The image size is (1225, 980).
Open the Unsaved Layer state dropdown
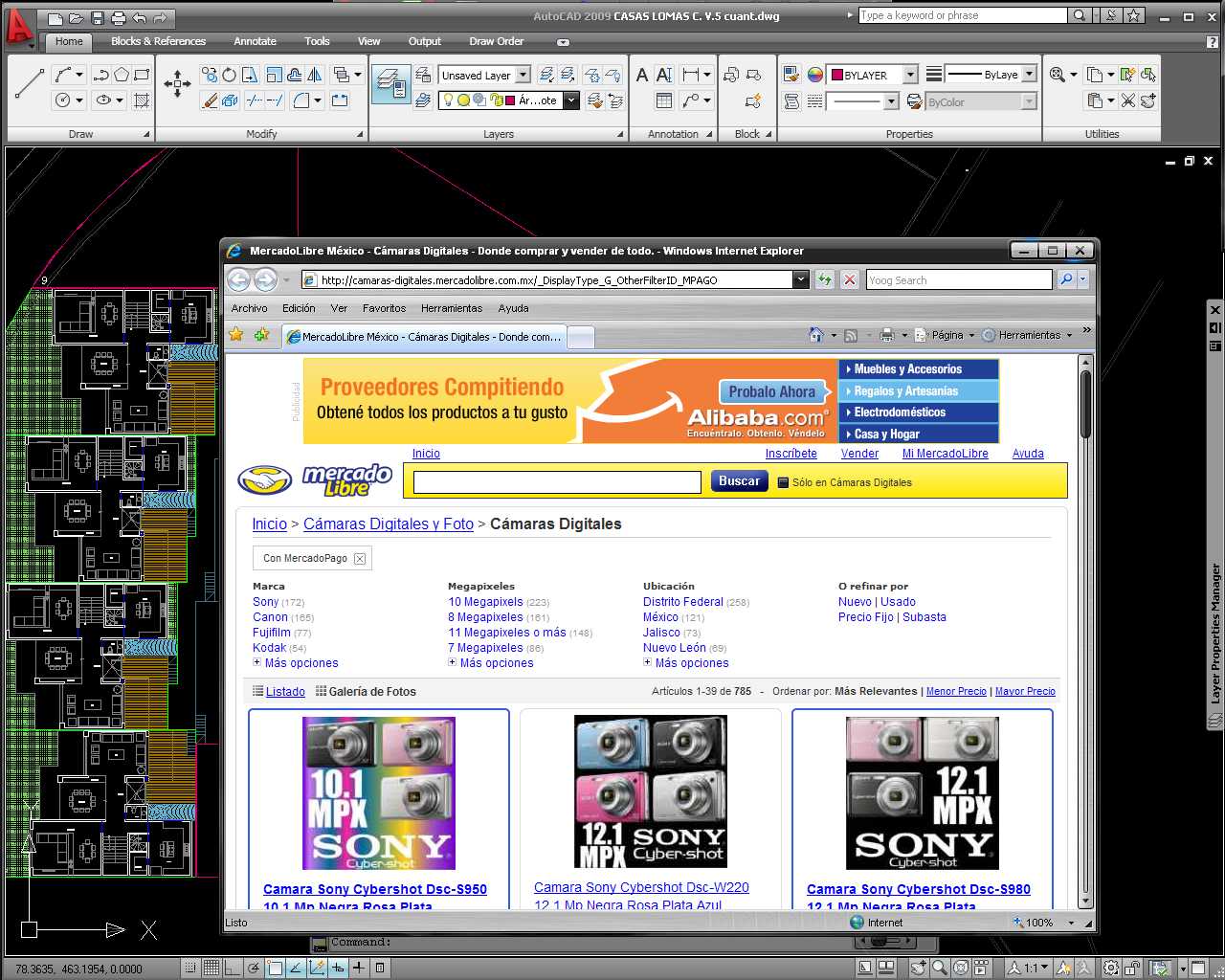523,75
